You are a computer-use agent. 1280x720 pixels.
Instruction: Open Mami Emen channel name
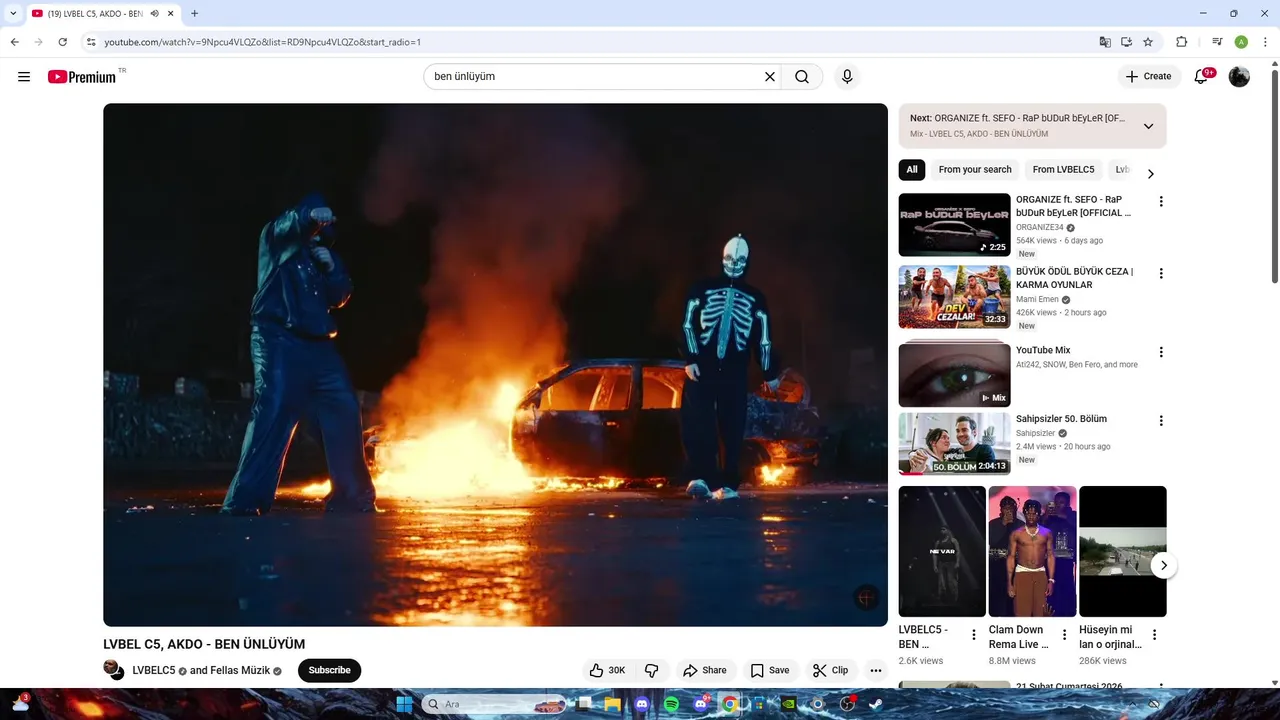point(1037,300)
